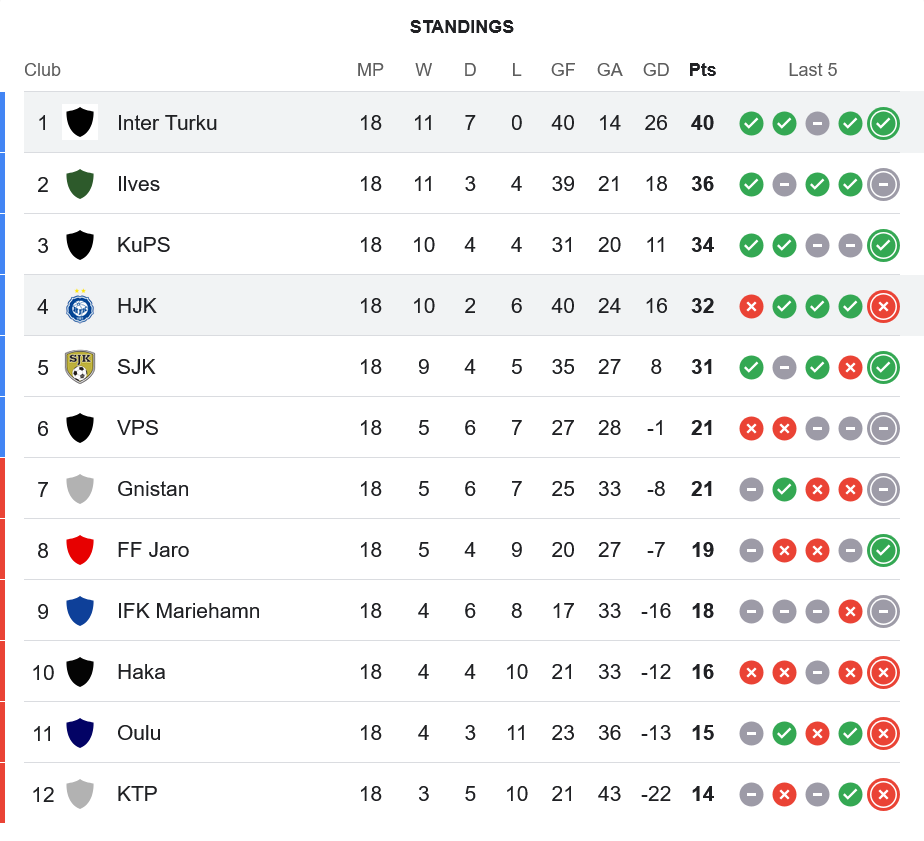Image resolution: width=924 pixels, height=841 pixels.
Task: Click the GD column header
Action: [656, 70]
